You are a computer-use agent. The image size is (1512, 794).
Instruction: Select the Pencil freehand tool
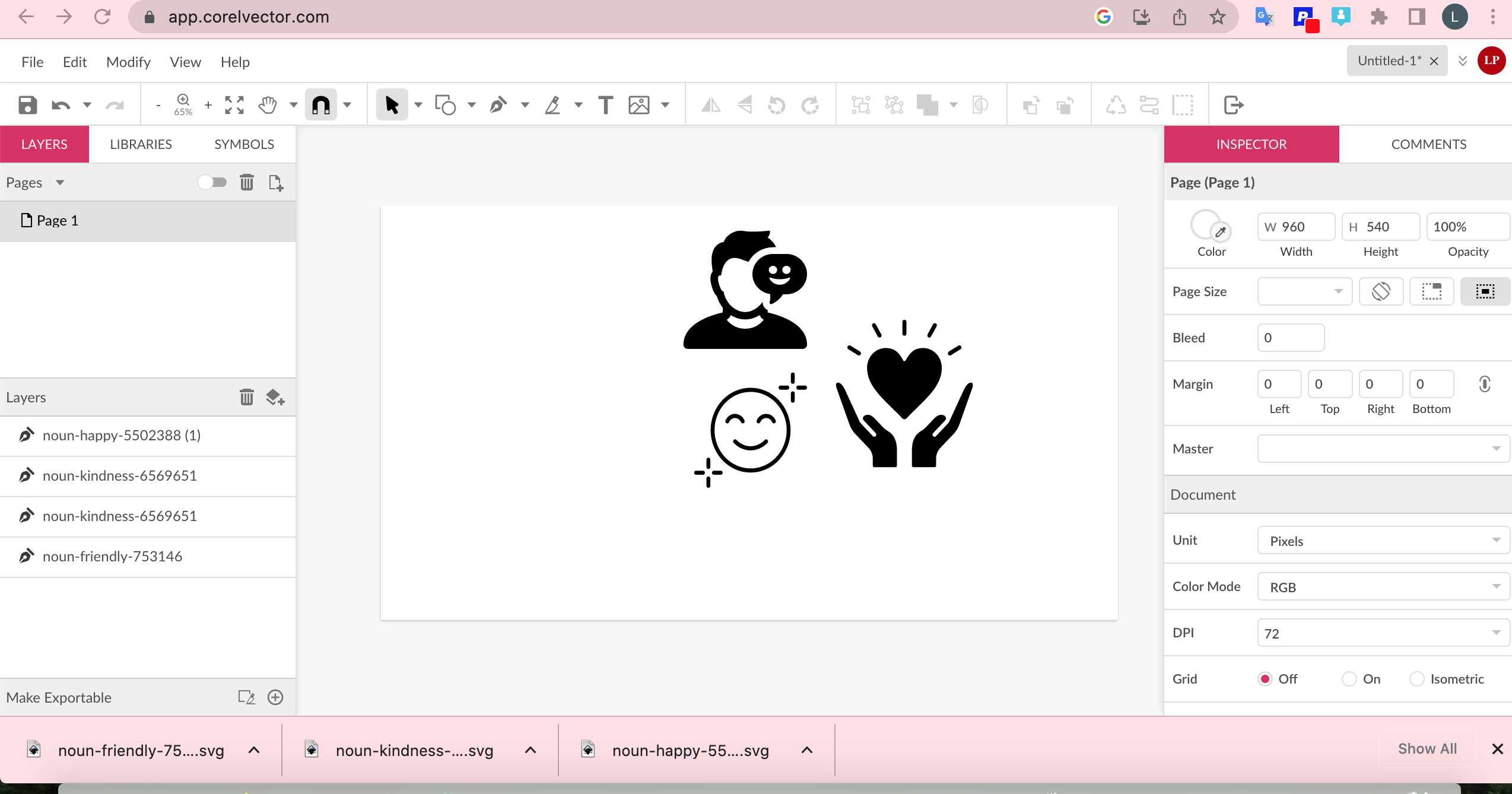pyautogui.click(x=552, y=105)
